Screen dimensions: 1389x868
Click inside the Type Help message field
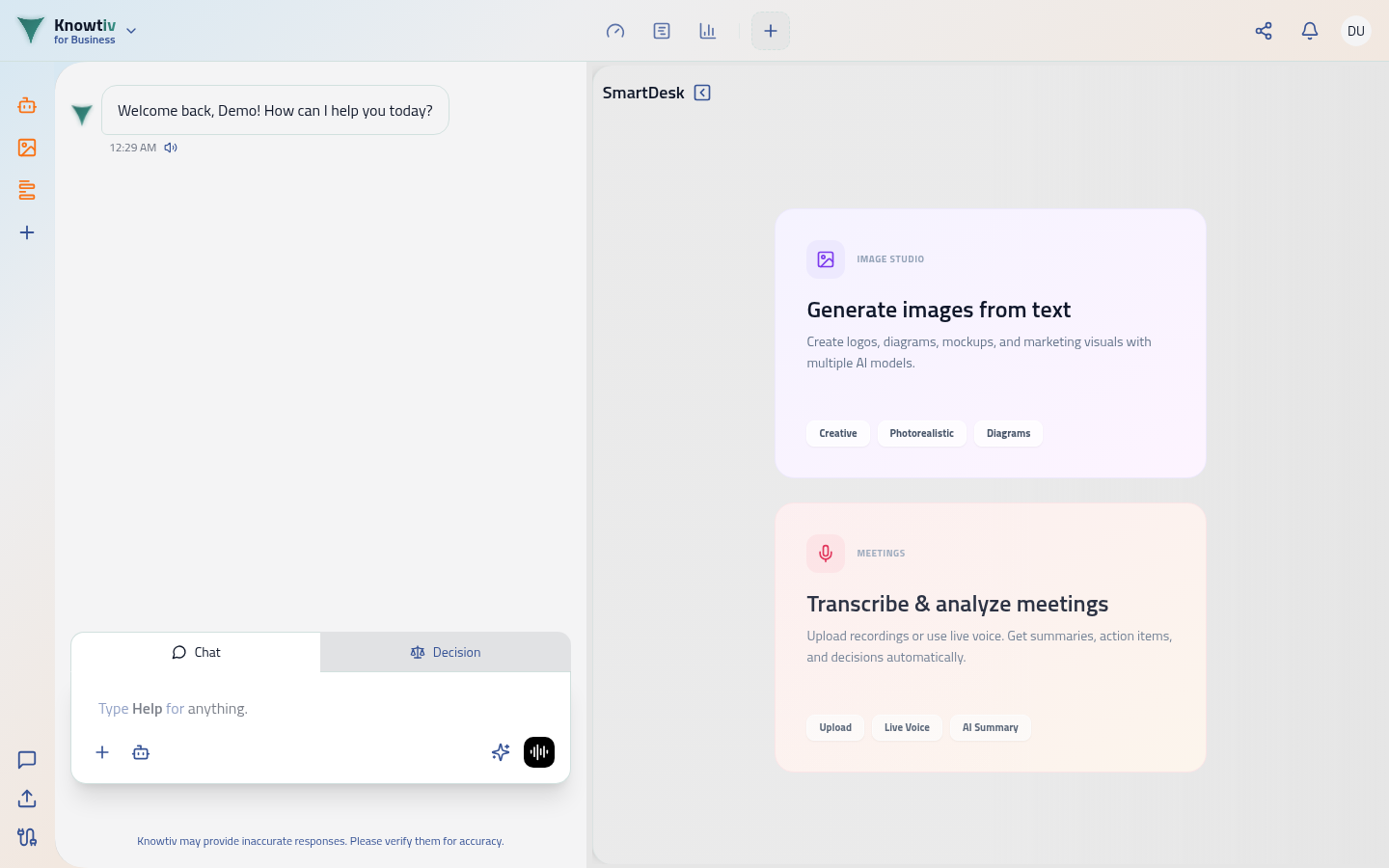point(289,708)
